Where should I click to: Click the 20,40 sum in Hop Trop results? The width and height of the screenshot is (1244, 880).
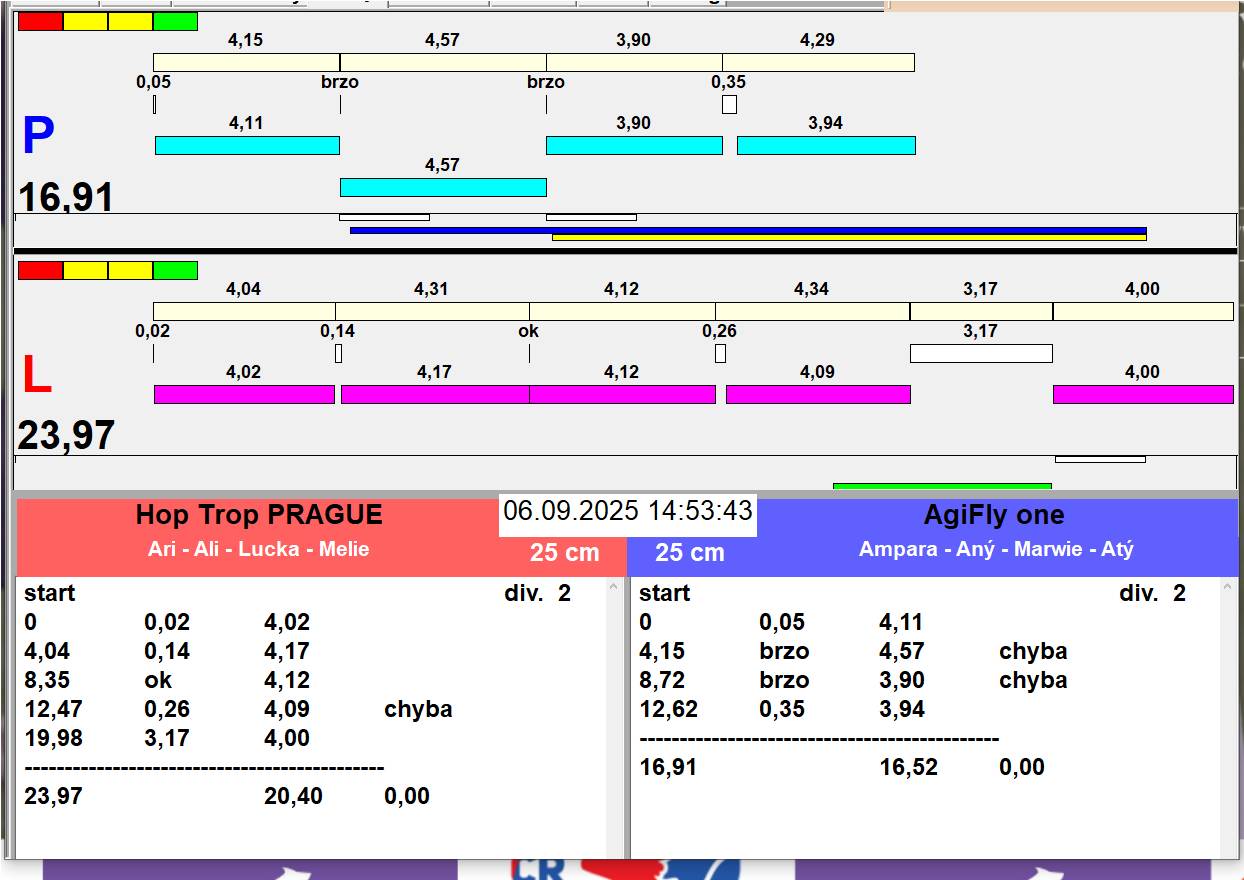point(292,796)
